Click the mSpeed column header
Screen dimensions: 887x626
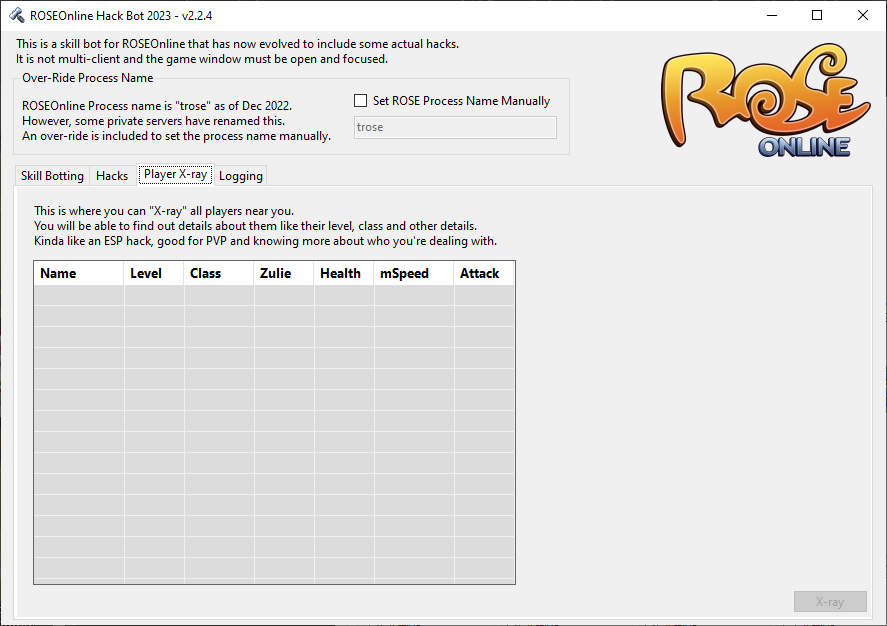414,273
